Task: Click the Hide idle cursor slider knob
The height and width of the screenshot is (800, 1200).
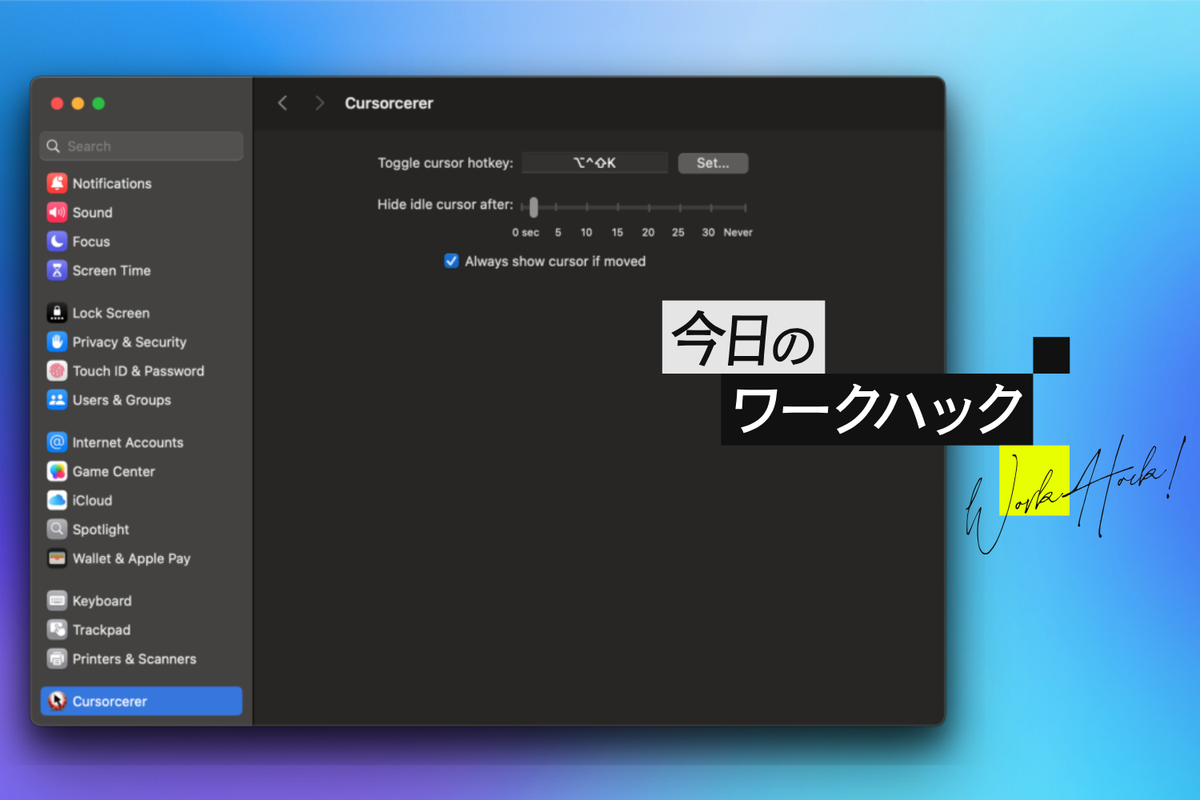Action: (534, 207)
